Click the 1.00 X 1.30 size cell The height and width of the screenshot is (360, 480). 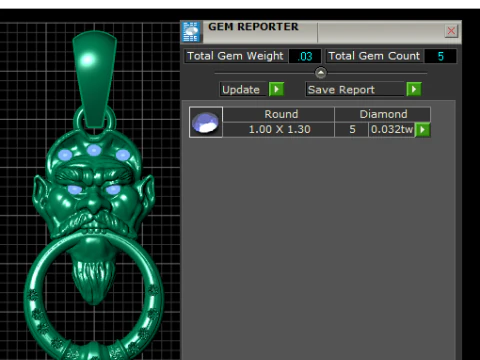click(279, 129)
